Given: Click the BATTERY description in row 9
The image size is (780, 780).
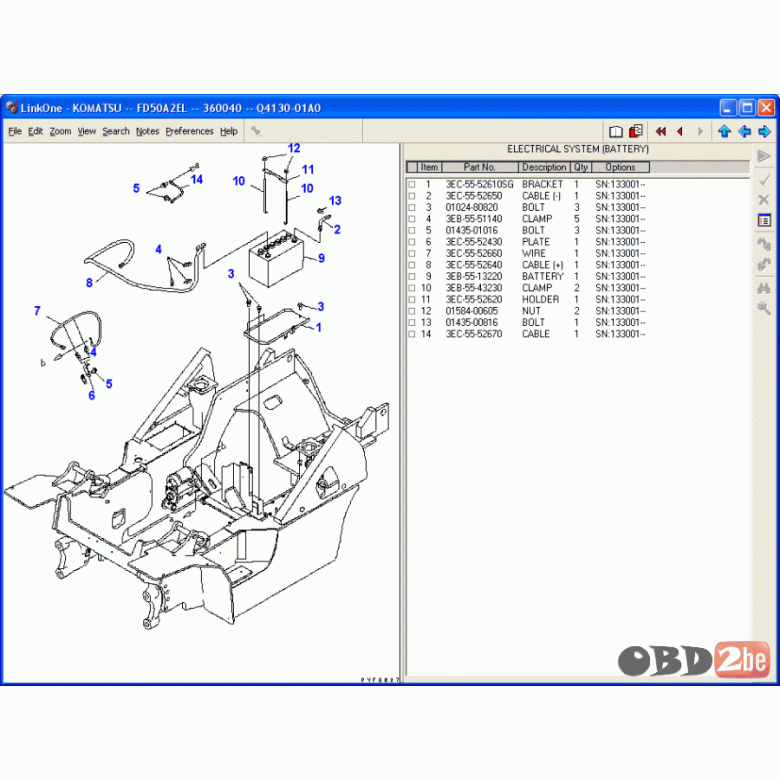Looking at the screenshot, I should pyautogui.click(x=542, y=277).
